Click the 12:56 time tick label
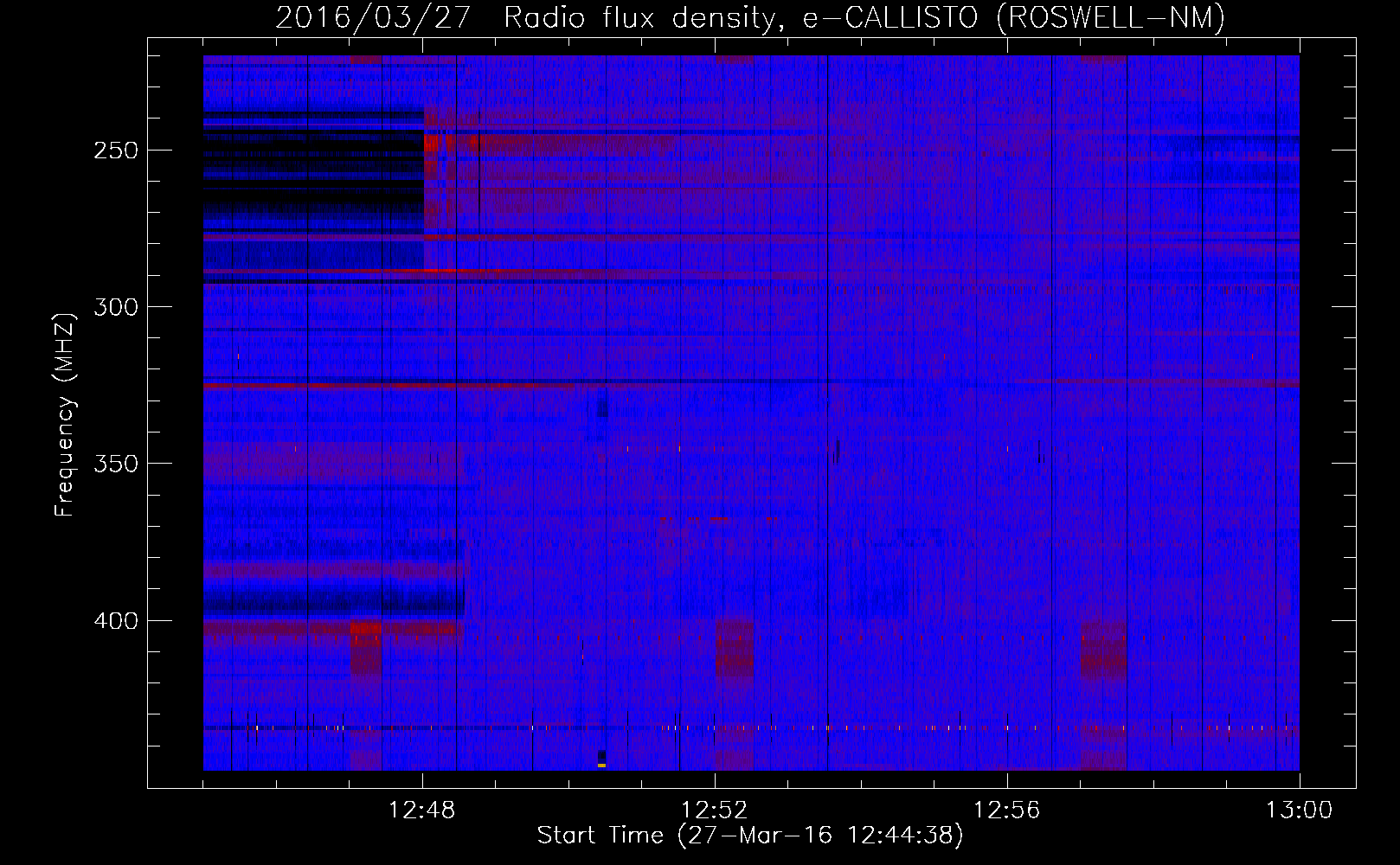 [1007, 811]
